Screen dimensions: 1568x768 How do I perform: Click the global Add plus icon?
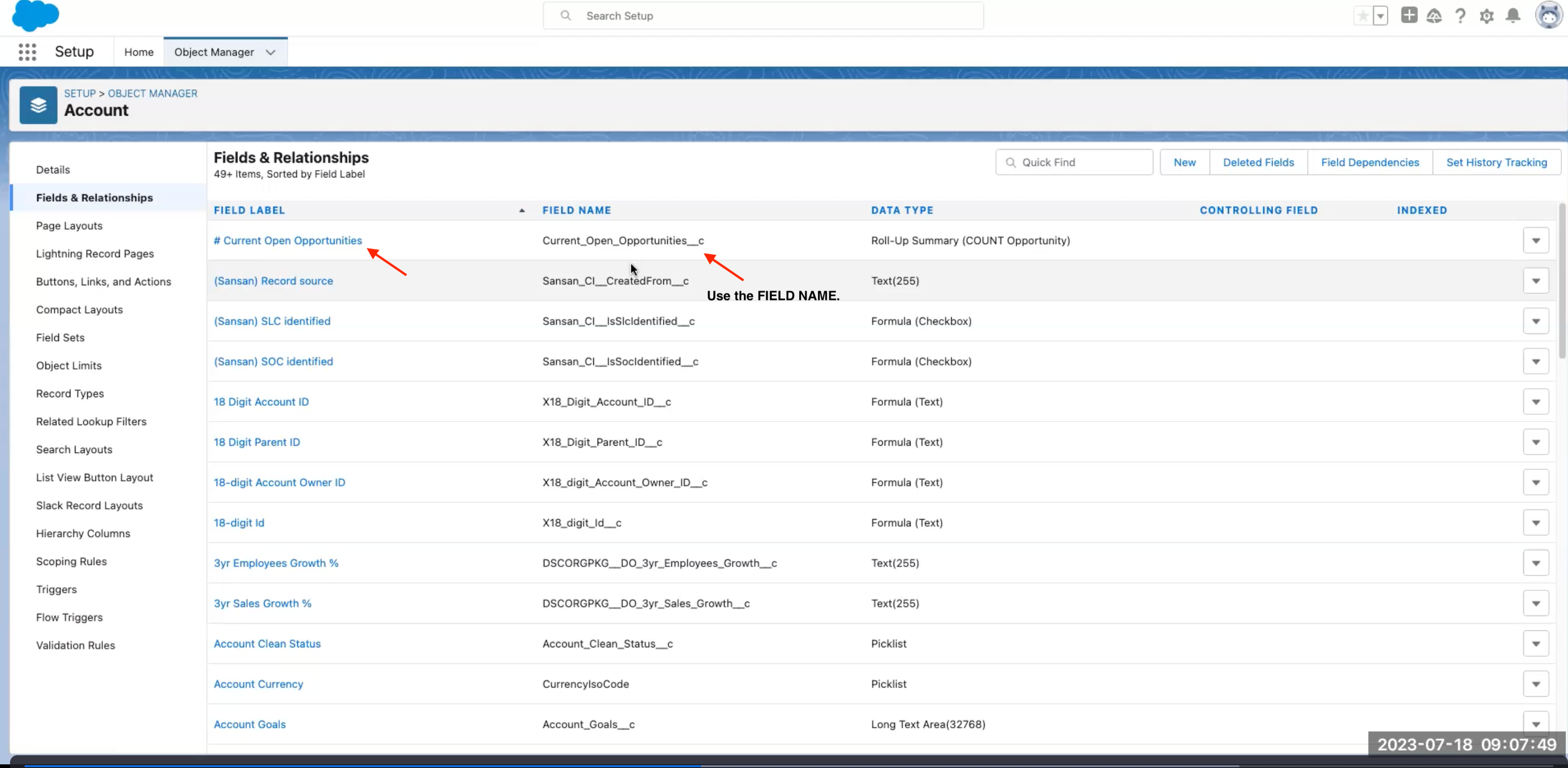coord(1408,16)
